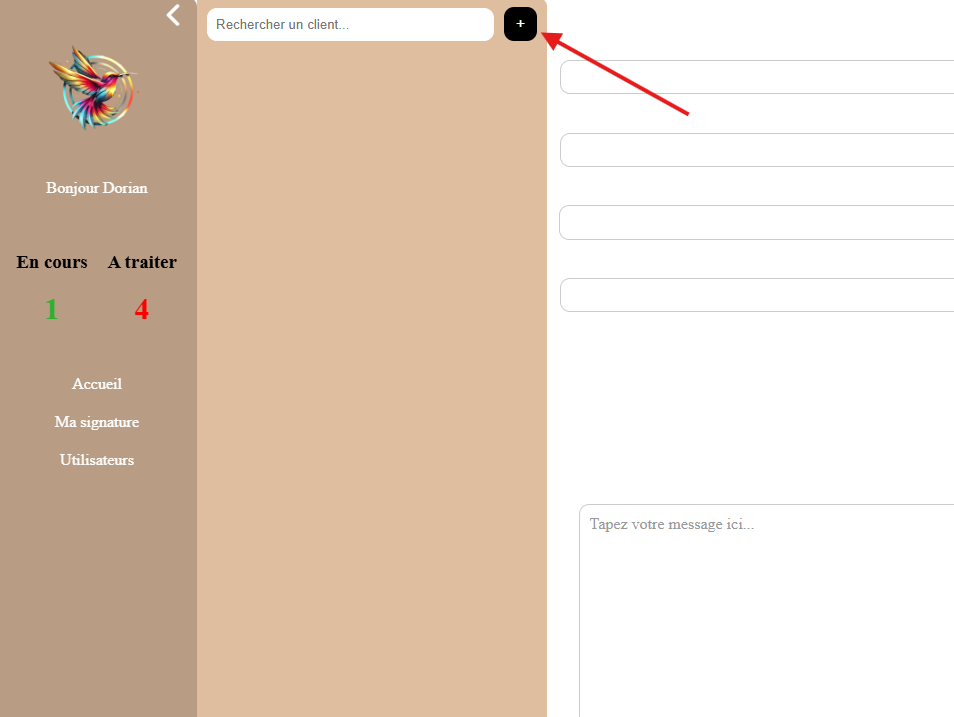
Task: Collapse the sidebar with the chevron arrow
Action: (x=174, y=15)
